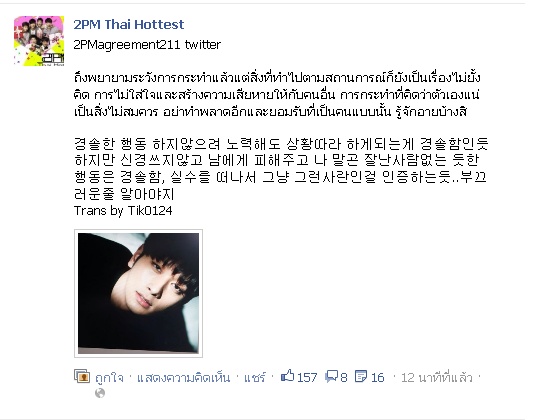Click the Thai translation paragraph of the post
544x420 pixels.
pos(277,94)
